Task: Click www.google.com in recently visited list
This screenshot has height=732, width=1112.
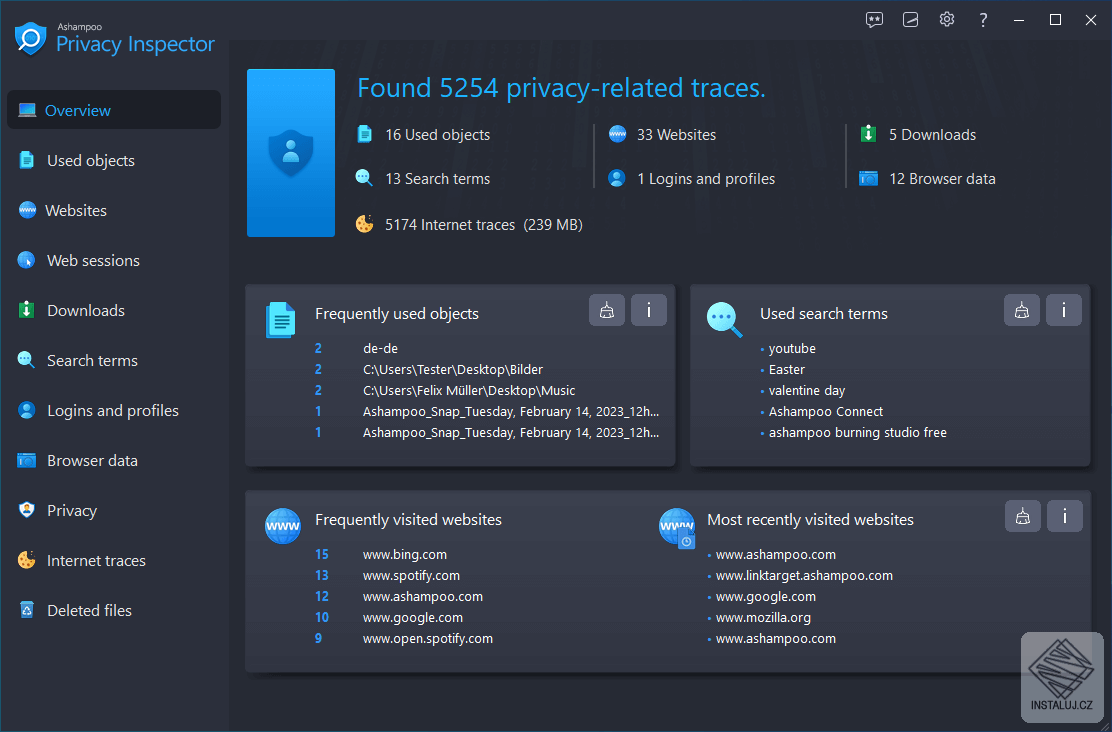Action: tap(765, 597)
